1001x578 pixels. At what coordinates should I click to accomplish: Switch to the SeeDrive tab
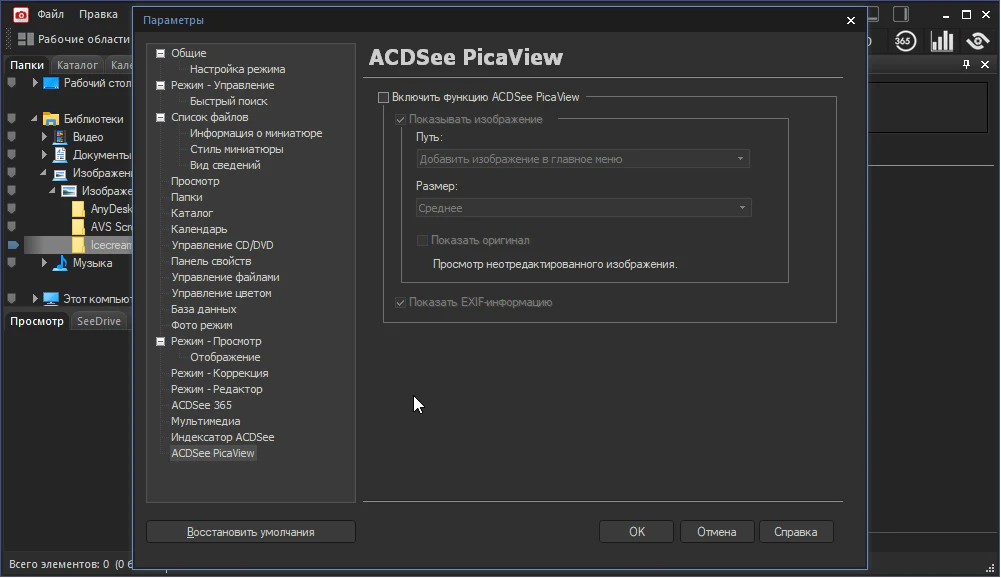point(99,321)
